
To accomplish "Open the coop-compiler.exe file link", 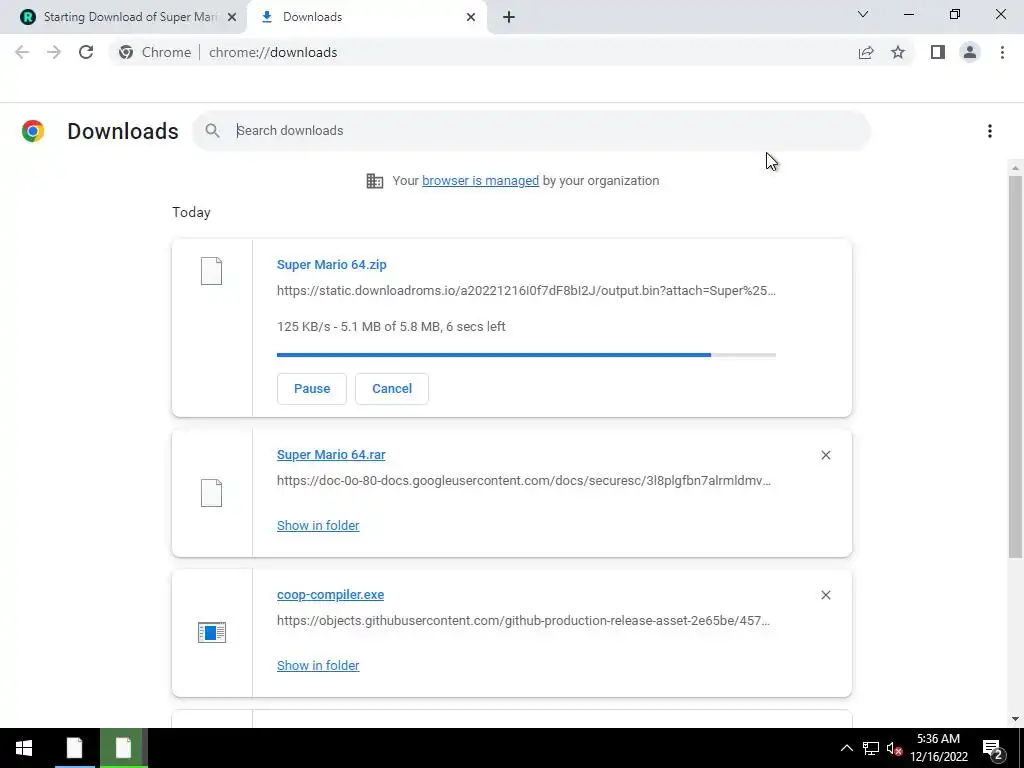I will [330, 595].
